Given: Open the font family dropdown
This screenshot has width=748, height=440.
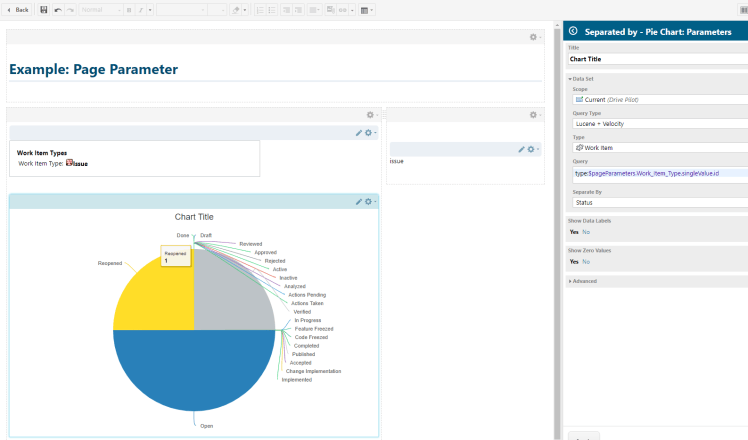Looking at the screenshot, I should click(x=182, y=10).
